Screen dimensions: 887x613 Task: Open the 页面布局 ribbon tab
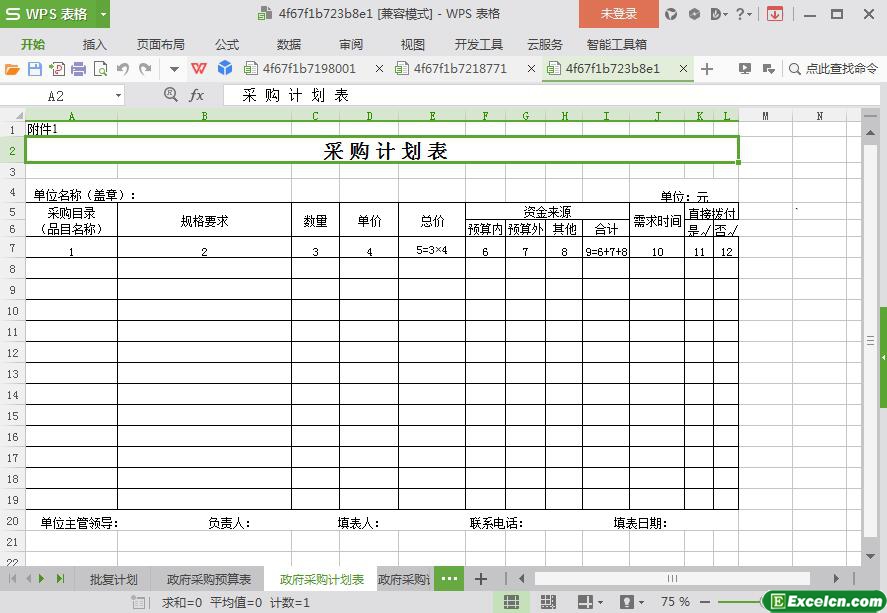click(161, 45)
